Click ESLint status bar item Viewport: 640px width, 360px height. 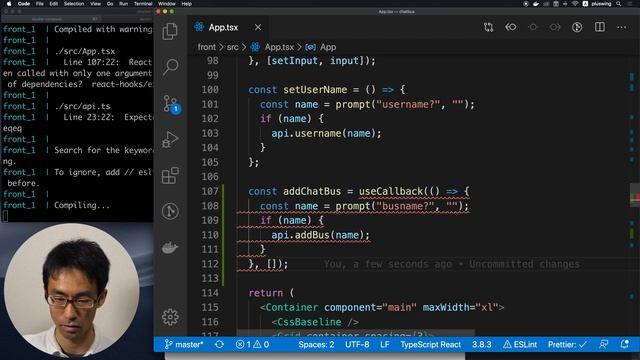(x=520, y=344)
